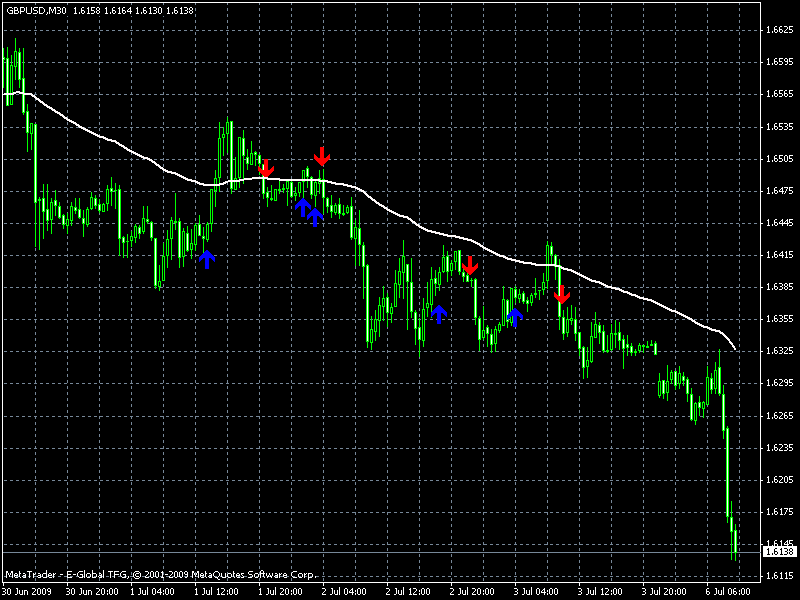Image resolution: width=800 pixels, height=600 pixels.
Task: Click the 1.6505 price scale label
Action: 780,159
